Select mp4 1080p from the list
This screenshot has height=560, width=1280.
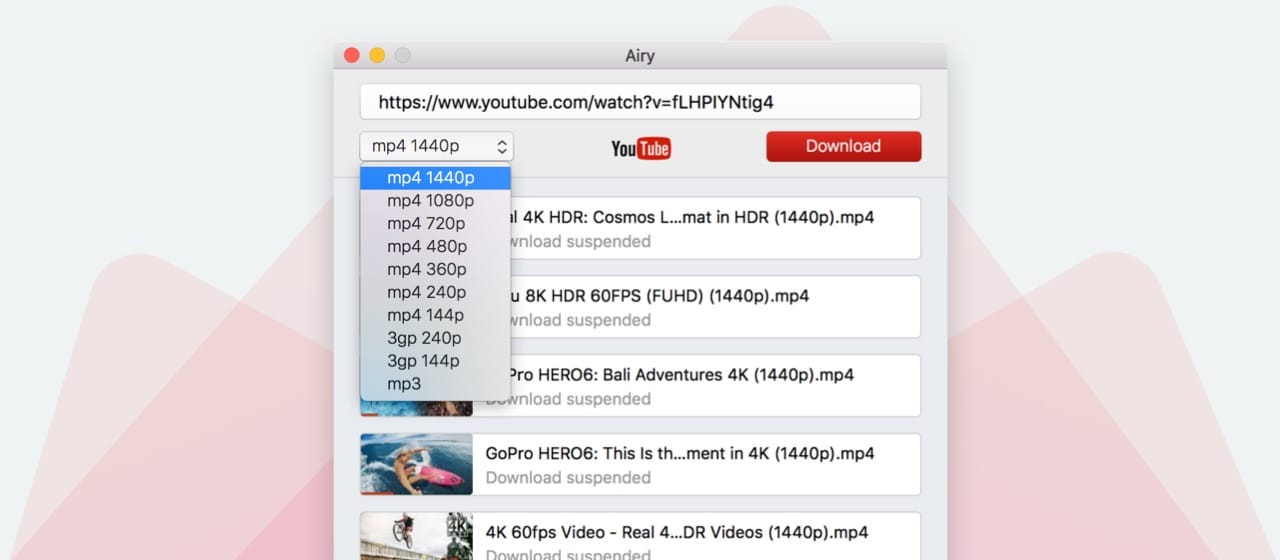[x=436, y=201]
